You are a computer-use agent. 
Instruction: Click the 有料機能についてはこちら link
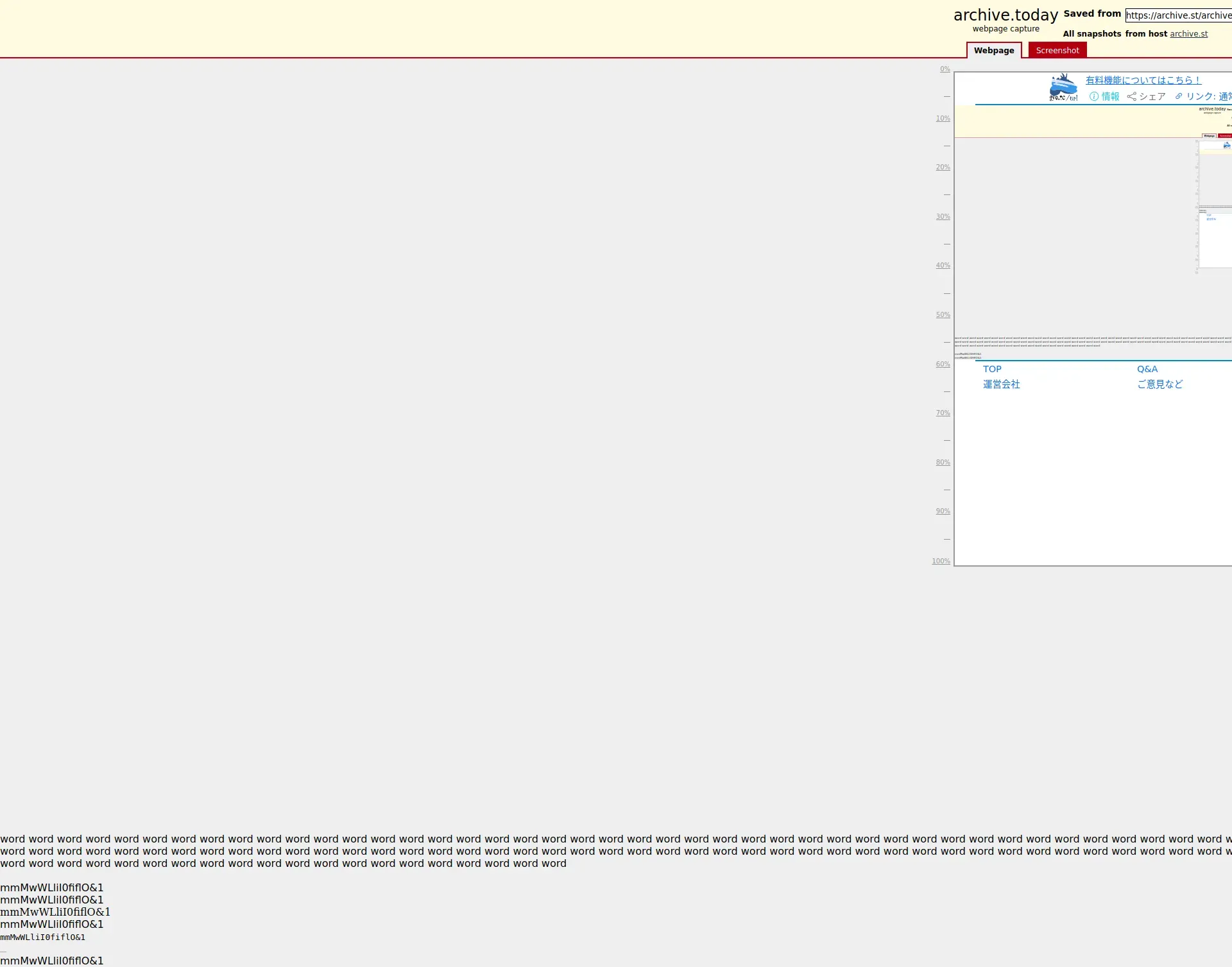(1143, 80)
